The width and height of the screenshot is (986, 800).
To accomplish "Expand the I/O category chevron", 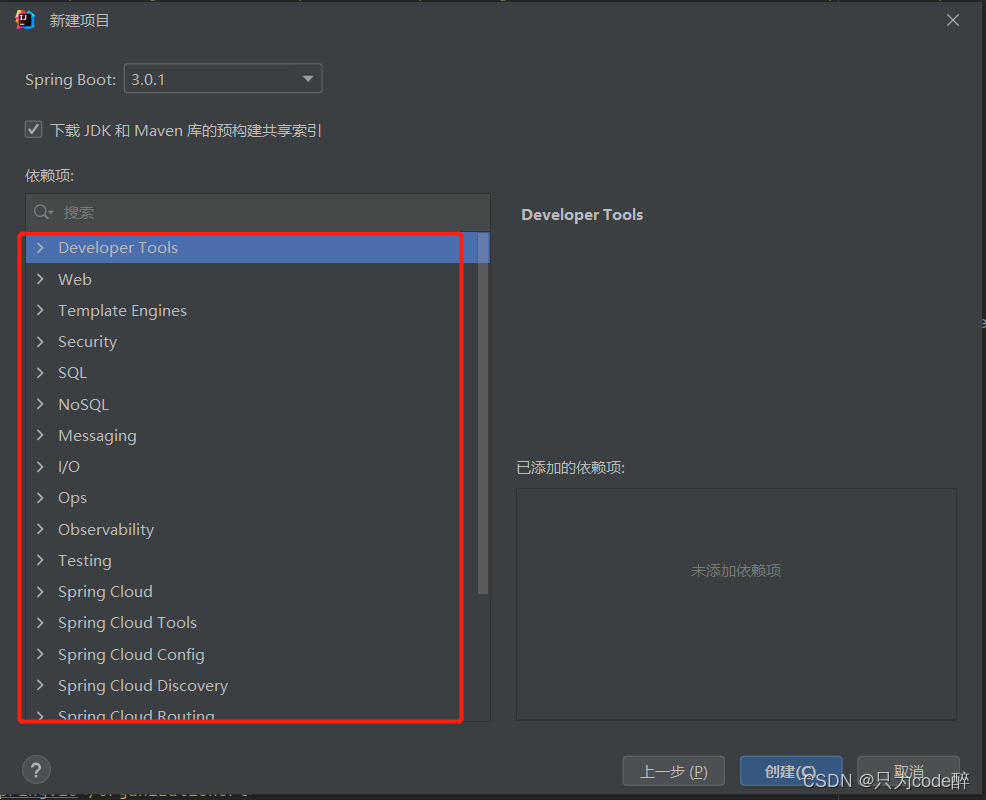I will [40, 467].
